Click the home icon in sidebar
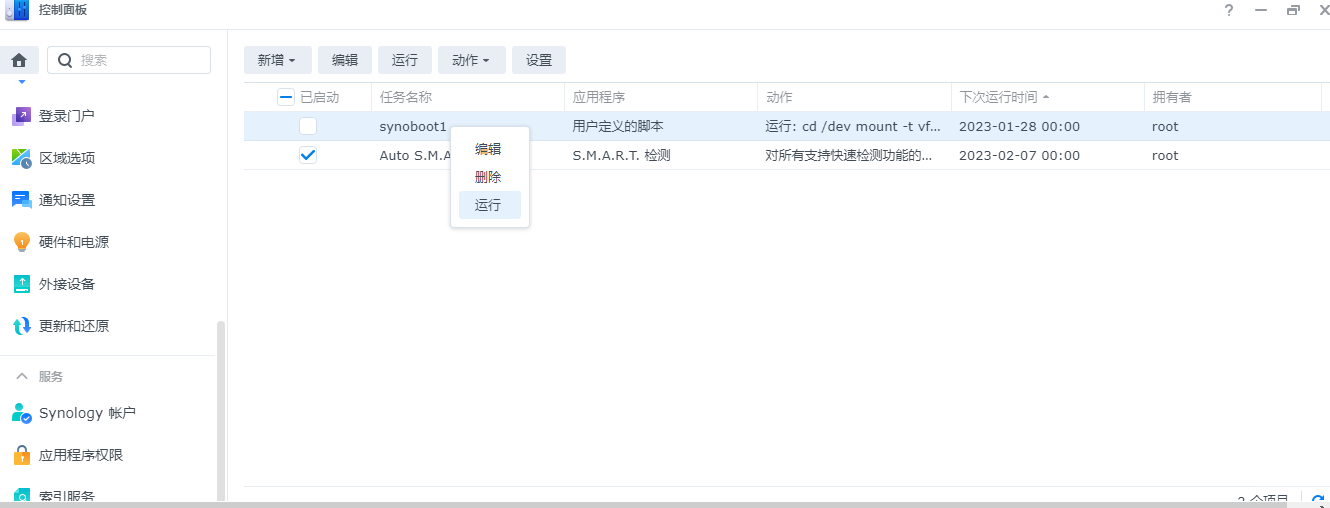The width and height of the screenshot is (1330, 508). [x=18, y=60]
